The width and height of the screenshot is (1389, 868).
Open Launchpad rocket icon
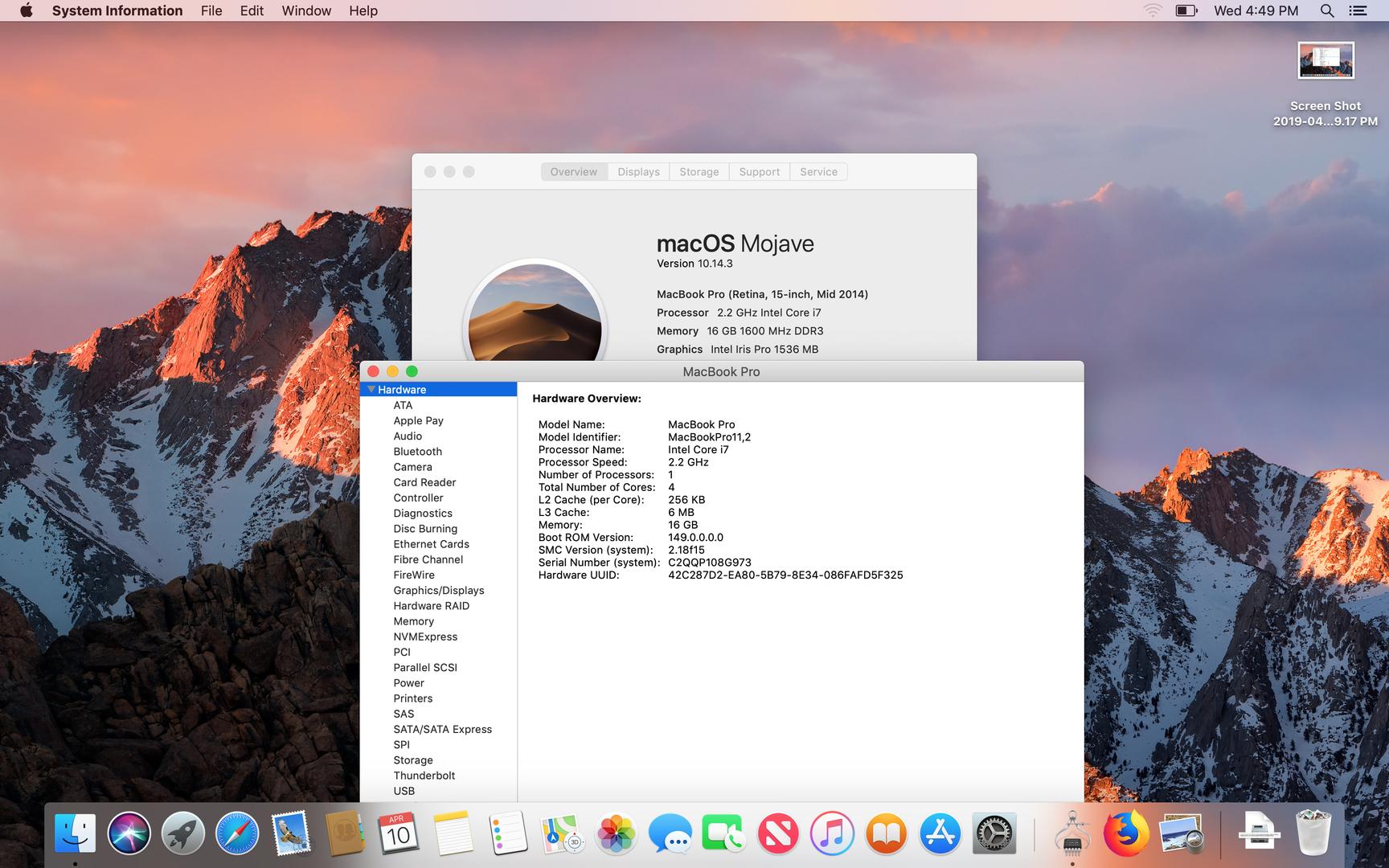(182, 833)
